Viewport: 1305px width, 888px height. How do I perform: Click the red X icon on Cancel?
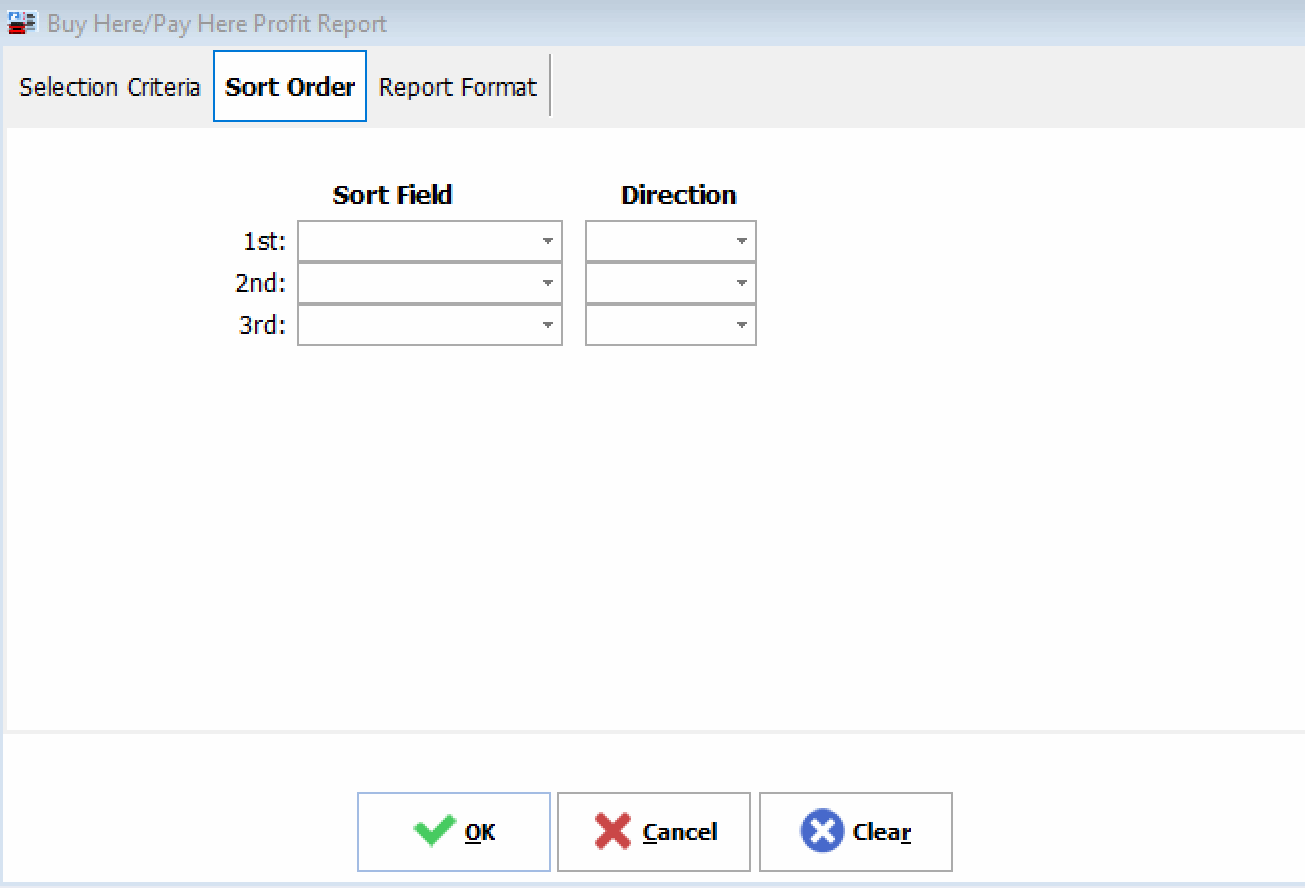click(x=611, y=830)
